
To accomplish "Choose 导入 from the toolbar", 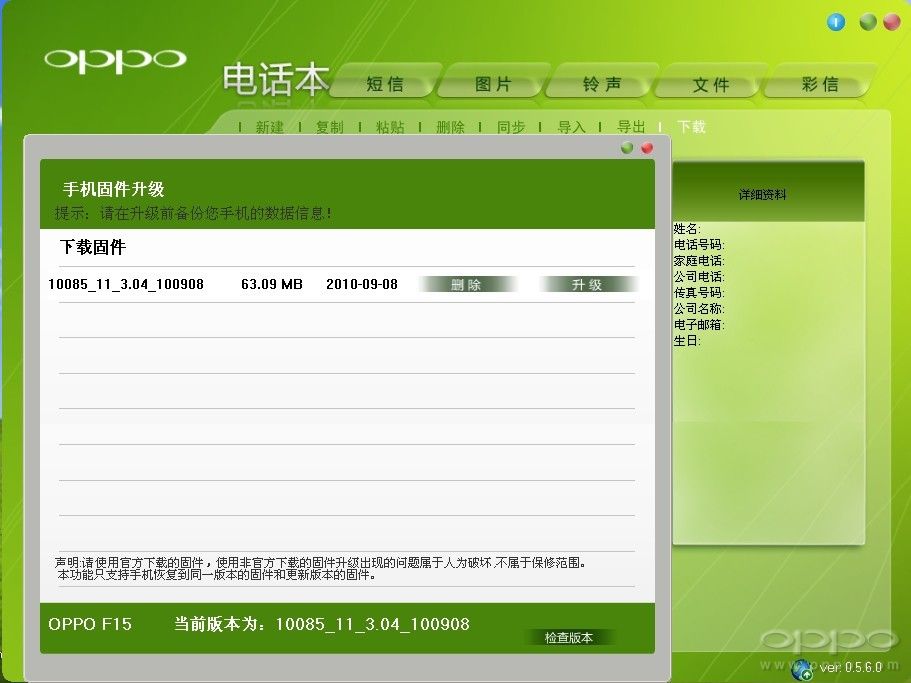I will [x=572, y=127].
